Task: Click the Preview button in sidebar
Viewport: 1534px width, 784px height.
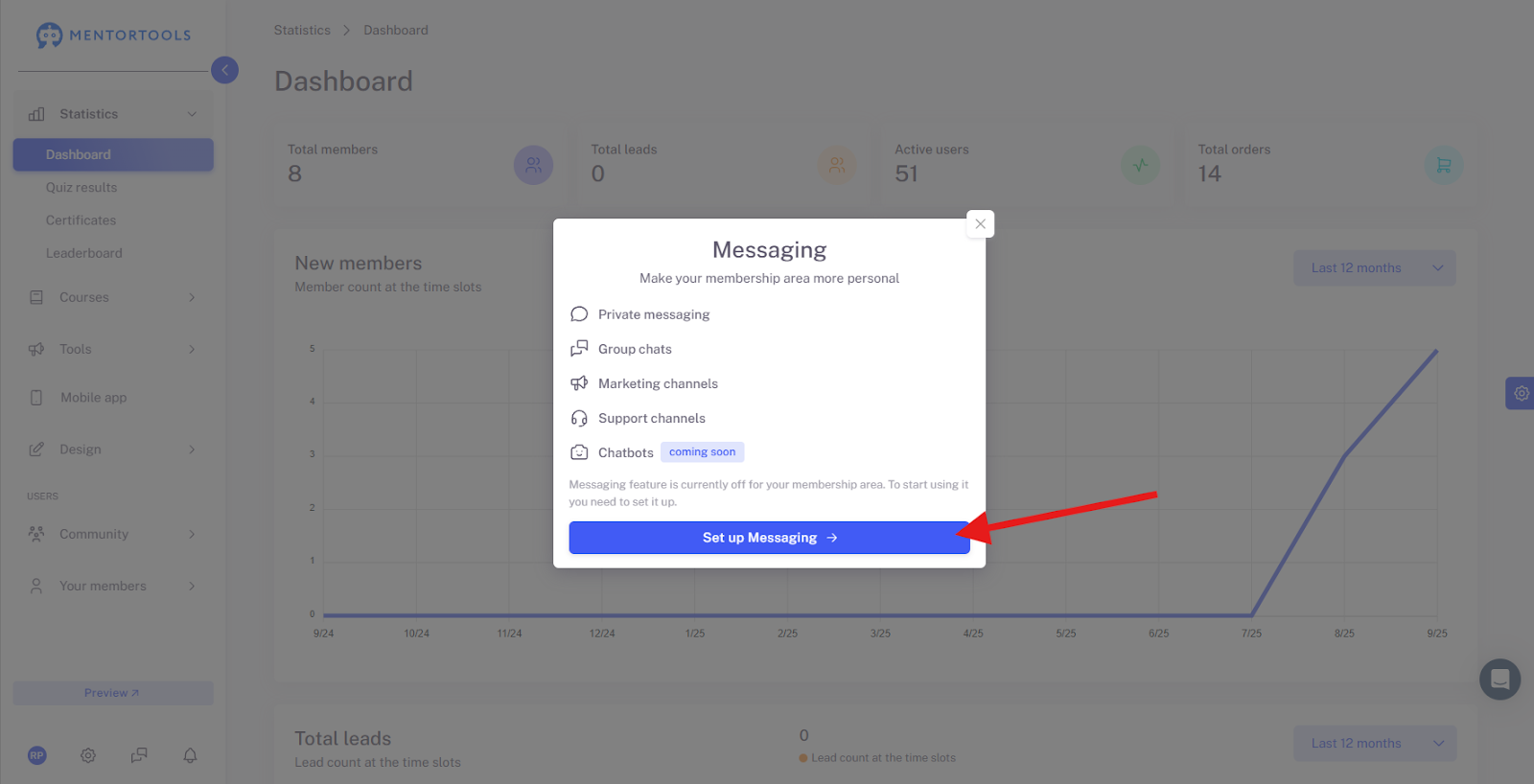Action: tap(113, 693)
